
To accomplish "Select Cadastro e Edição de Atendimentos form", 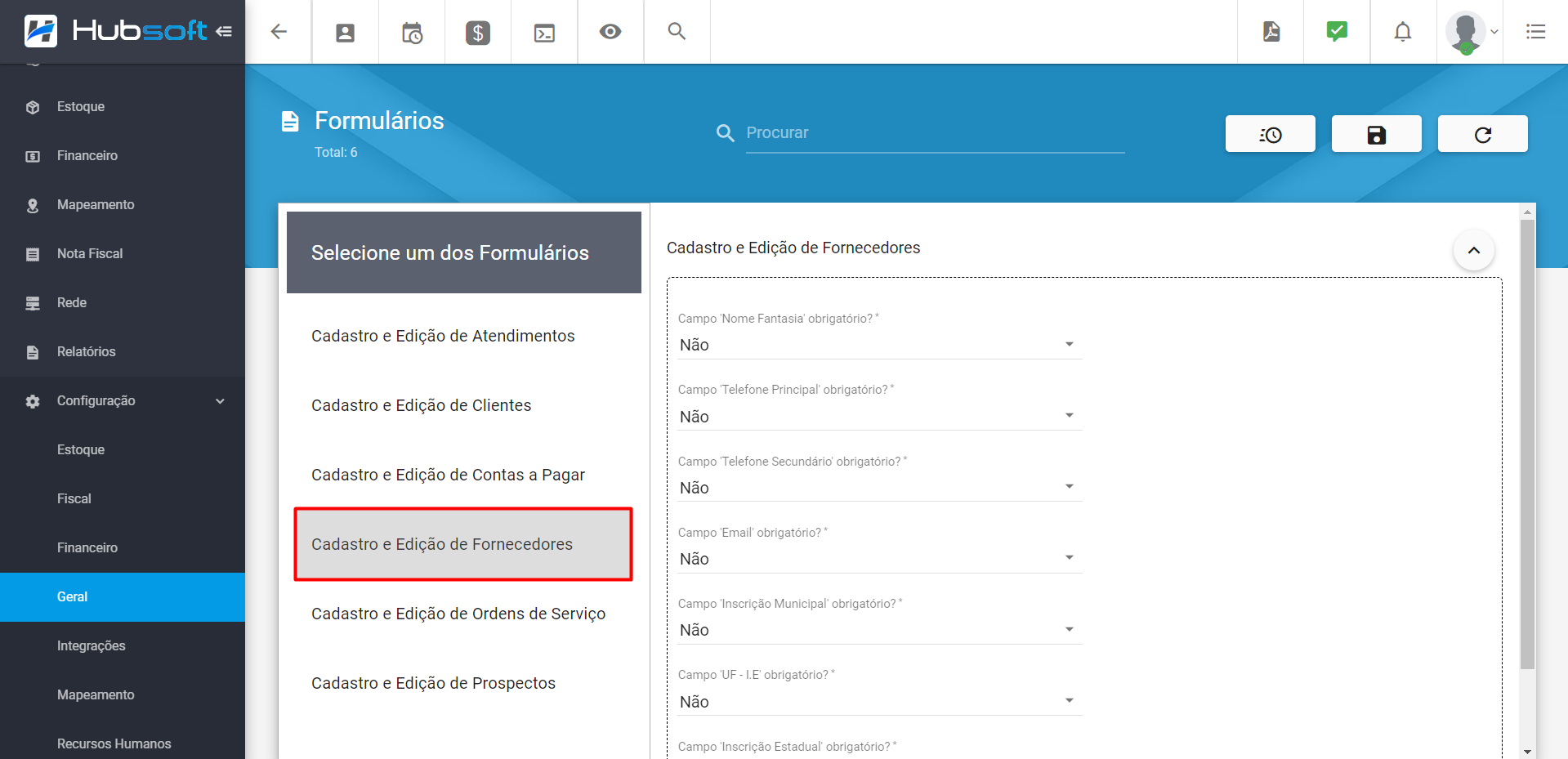I will (x=463, y=336).
